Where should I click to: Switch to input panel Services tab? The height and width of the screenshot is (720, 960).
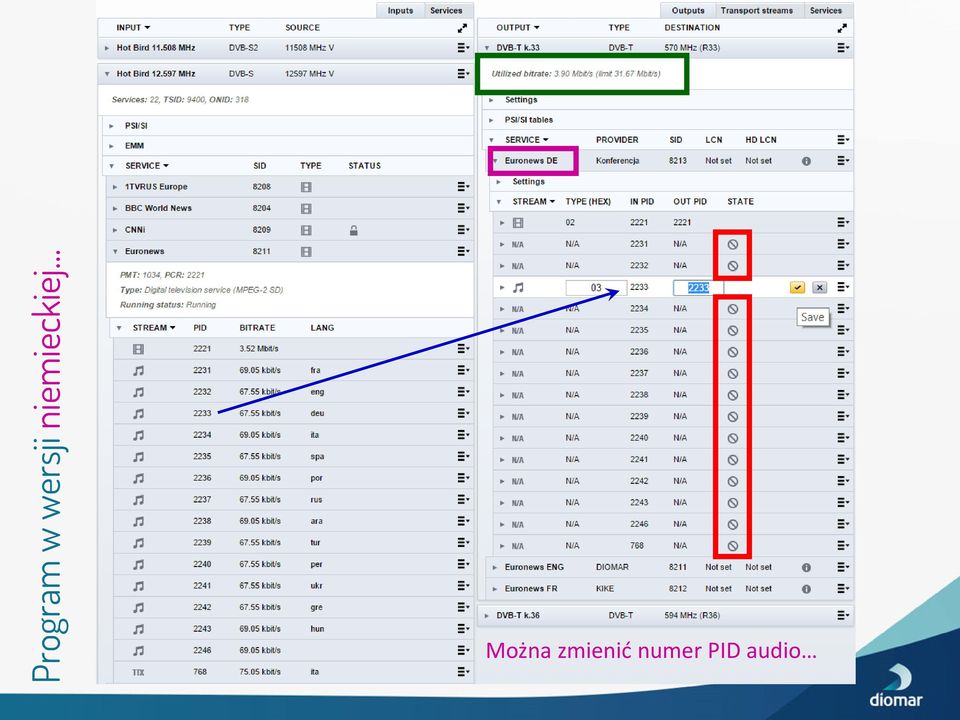pos(446,10)
